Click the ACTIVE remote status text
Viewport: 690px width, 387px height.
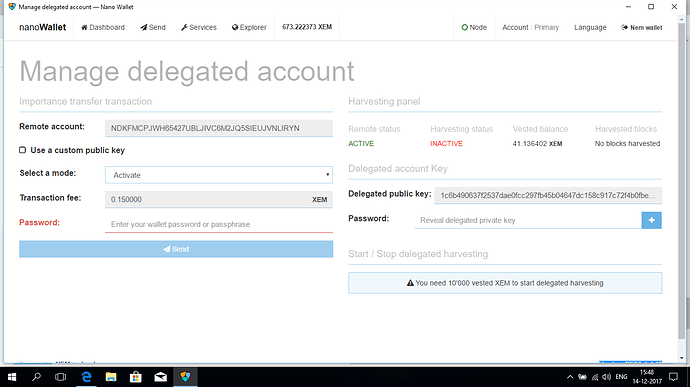click(361, 144)
